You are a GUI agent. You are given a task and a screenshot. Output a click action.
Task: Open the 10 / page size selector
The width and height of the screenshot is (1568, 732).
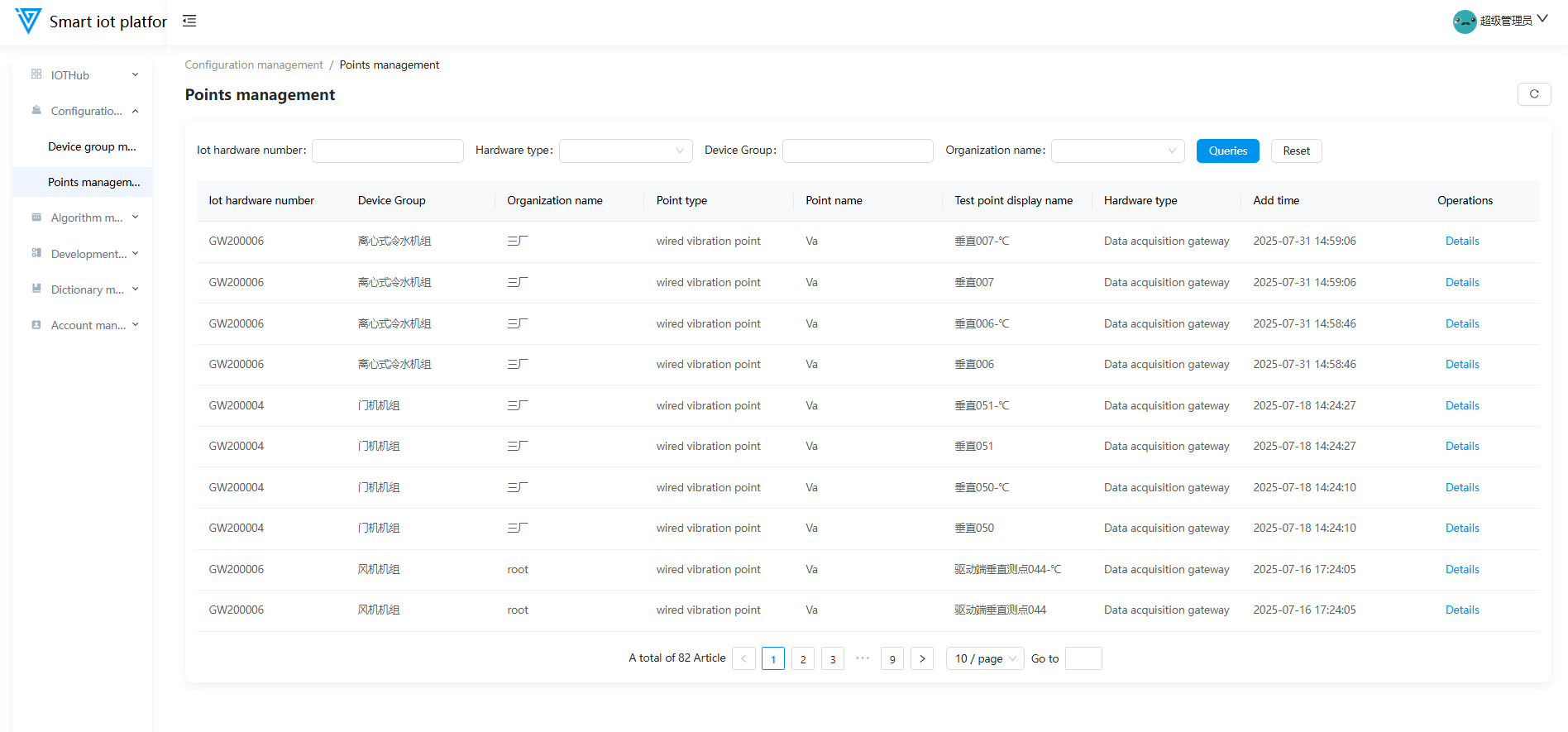pos(984,658)
